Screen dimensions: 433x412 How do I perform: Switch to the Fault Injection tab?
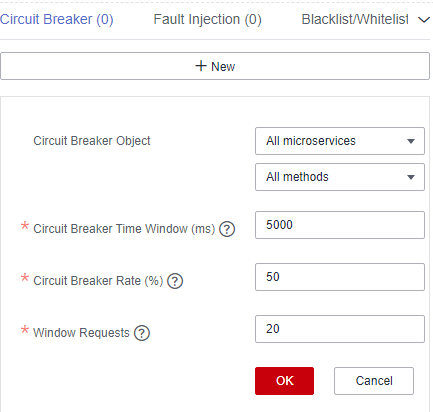pyautogui.click(x=207, y=19)
